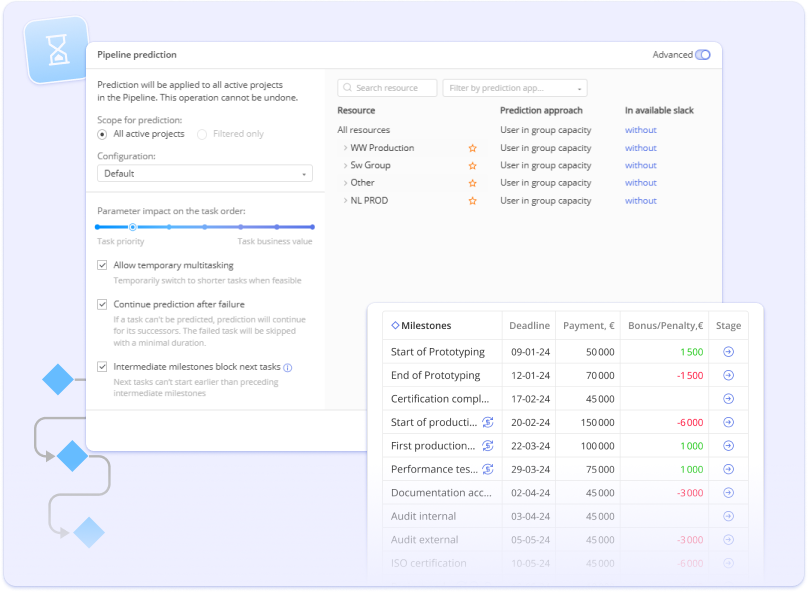The width and height of the screenshot is (808, 592).
Task: Click the selected handle on parameter impact slider
Action: [x=132, y=227]
